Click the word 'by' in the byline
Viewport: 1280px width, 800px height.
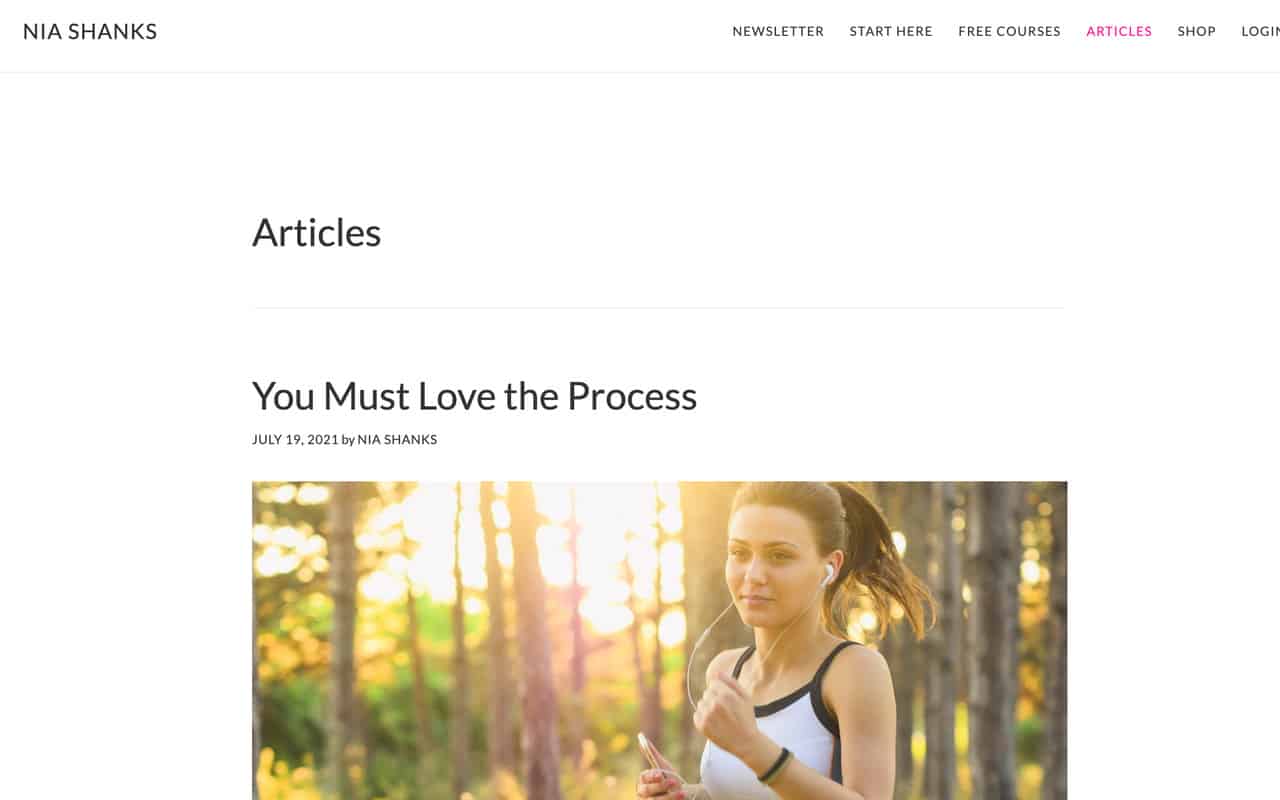tap(348, 439)
